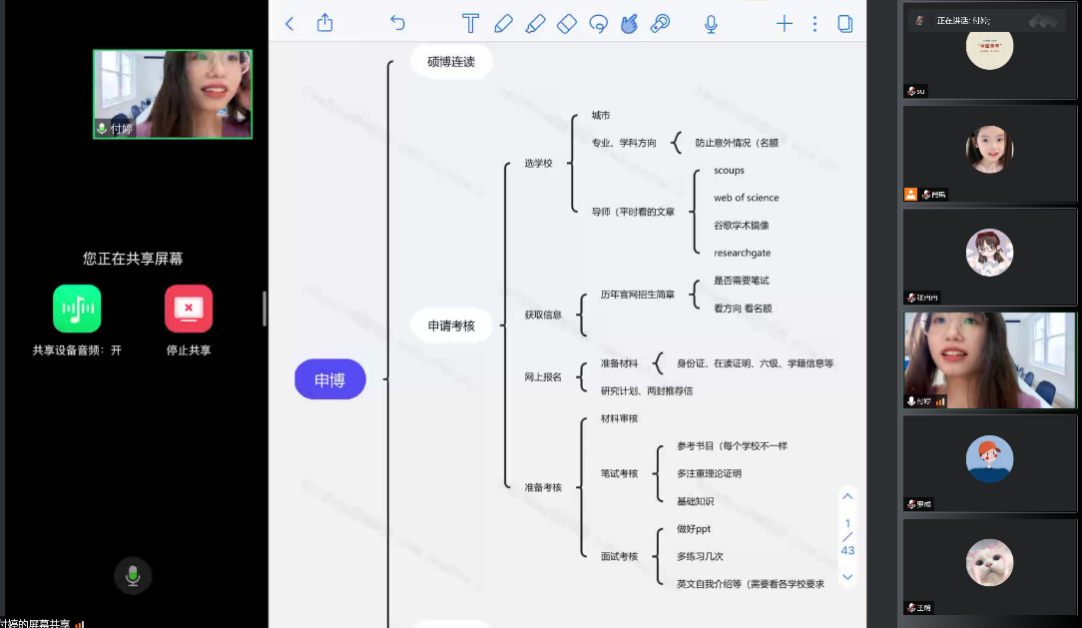Go to previous page with up chevron
This screenshot has height=628, width=1082.
point(848,496)
